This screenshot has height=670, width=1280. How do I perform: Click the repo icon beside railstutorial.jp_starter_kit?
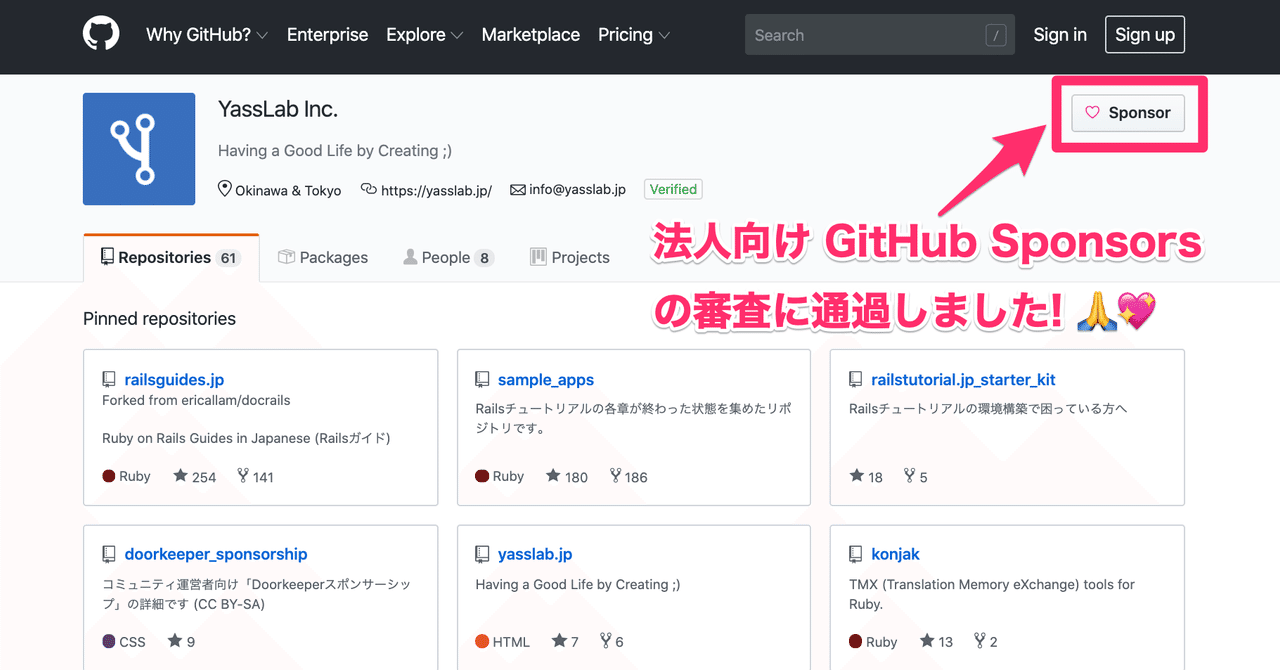click(x=855, y=380)
